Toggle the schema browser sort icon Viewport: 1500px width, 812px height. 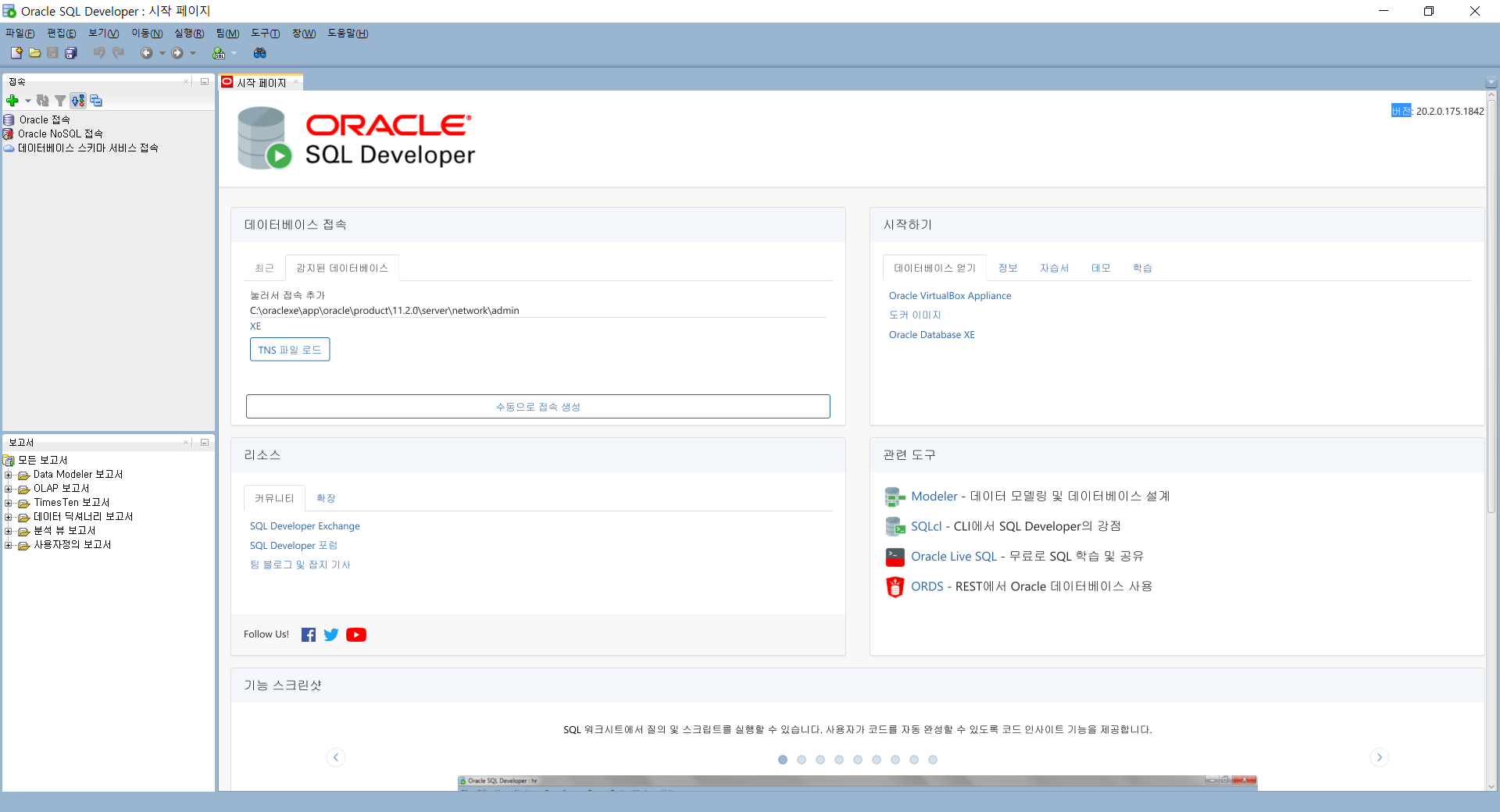pyautogui.click(x=78, y=101)
